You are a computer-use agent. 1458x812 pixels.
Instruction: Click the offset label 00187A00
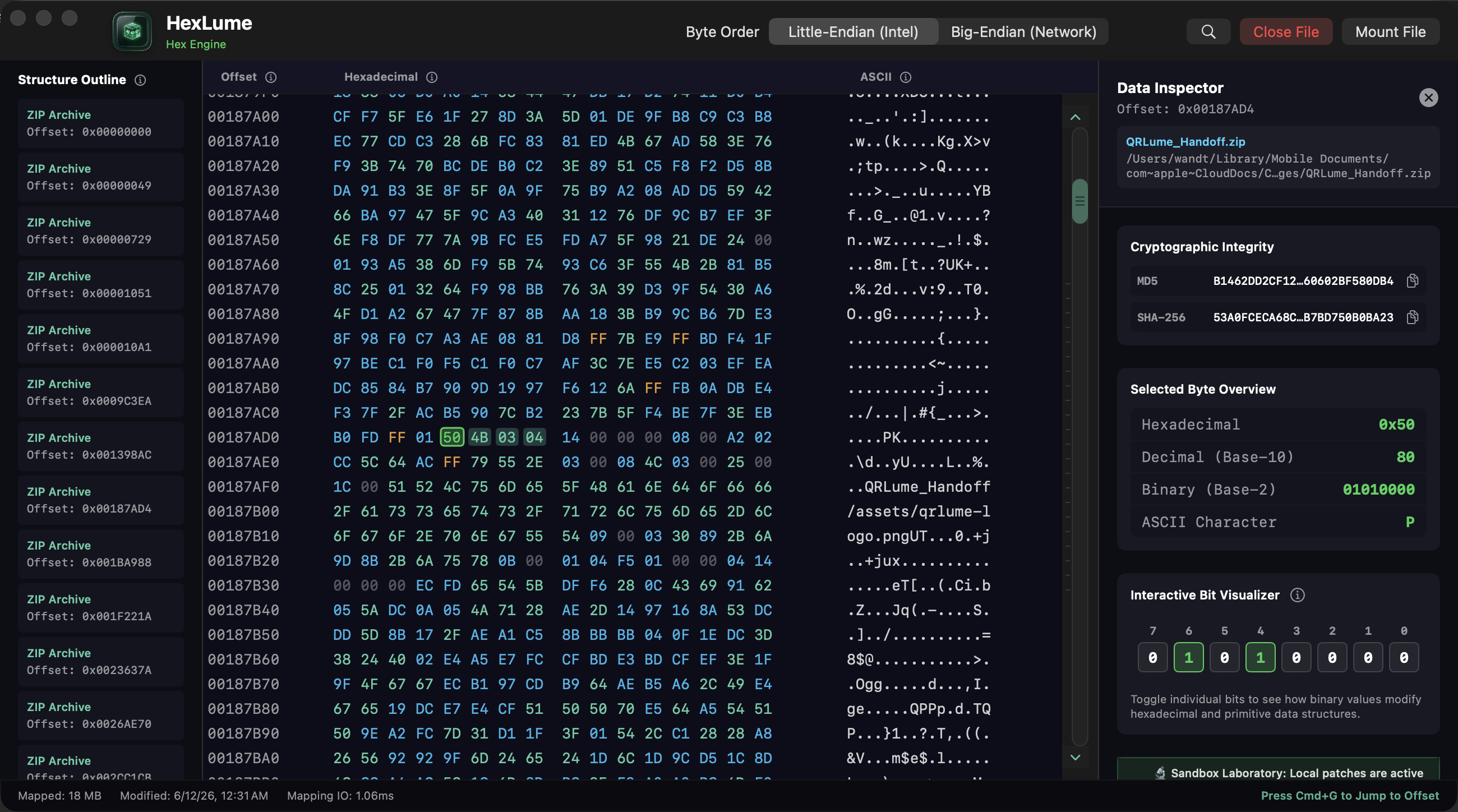tap(243, 117)
